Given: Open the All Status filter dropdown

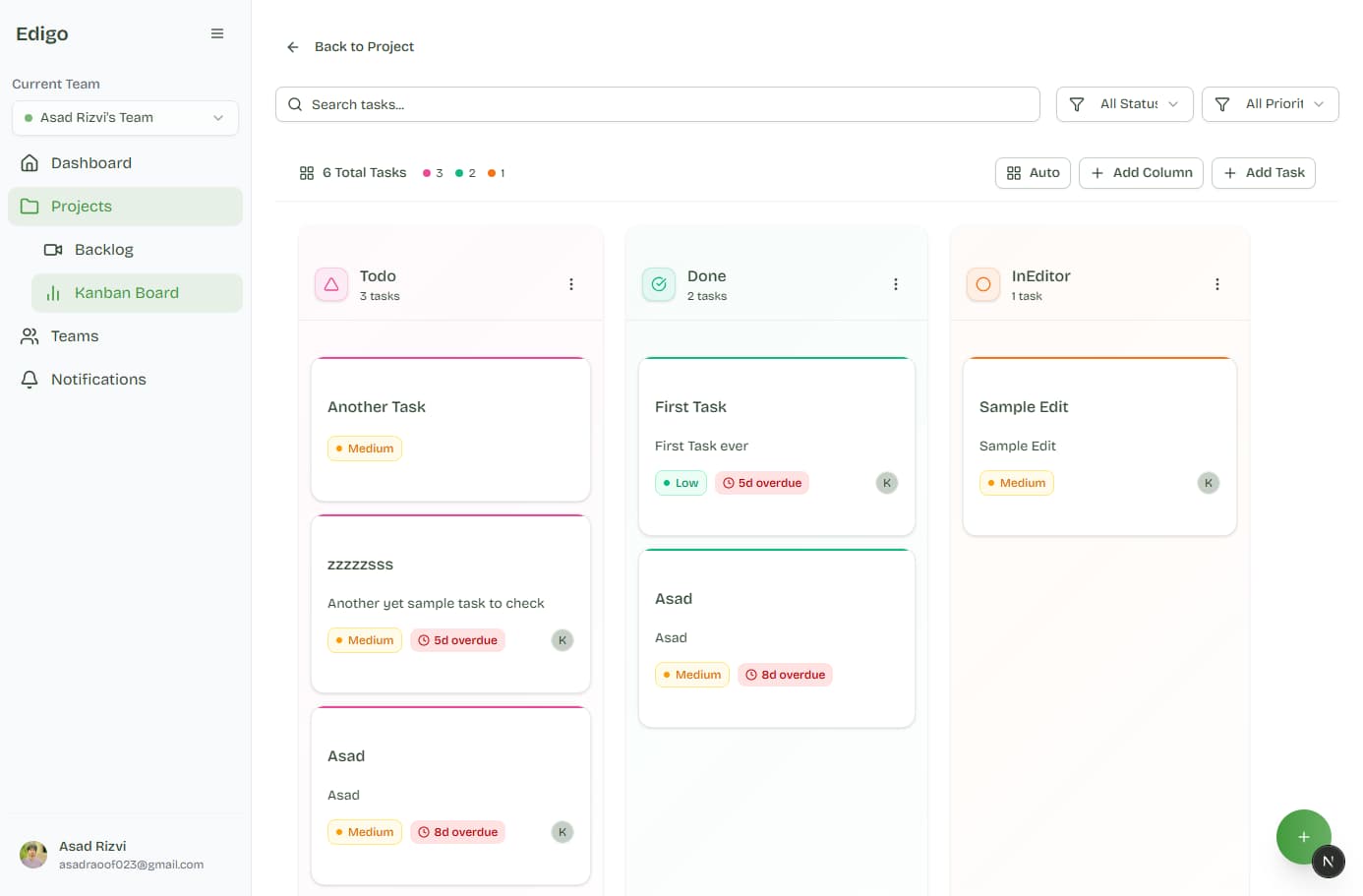Looking at the screenshot, I should coord(1124,103).
